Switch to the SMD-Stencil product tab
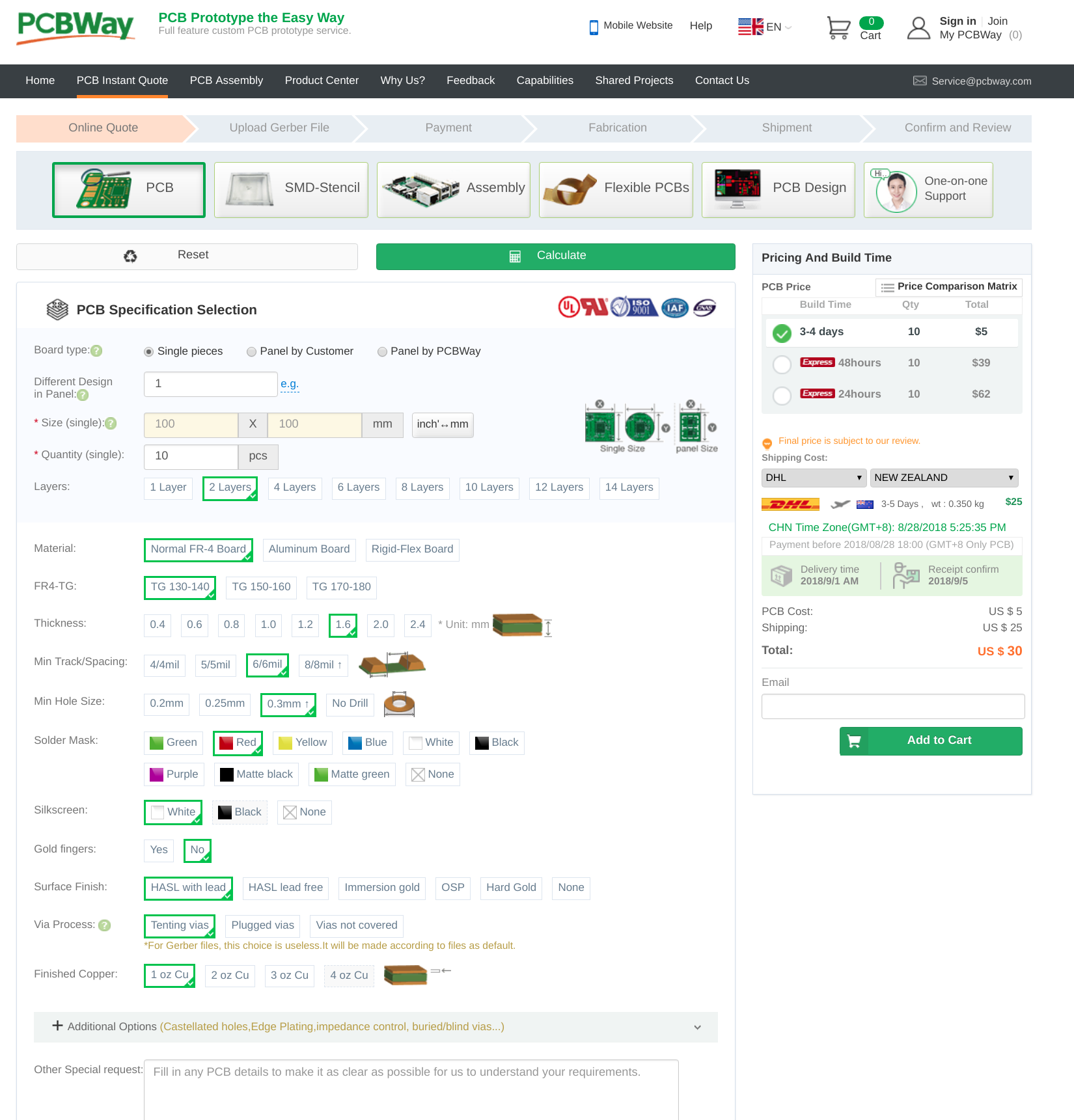This screenshot has width=1074, height=1120. coord(291,189)
